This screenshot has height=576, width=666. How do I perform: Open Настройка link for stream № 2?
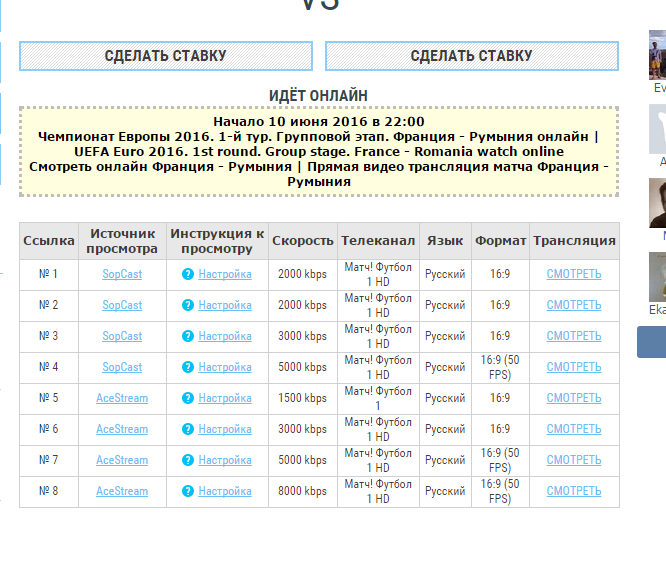point(225,305)
